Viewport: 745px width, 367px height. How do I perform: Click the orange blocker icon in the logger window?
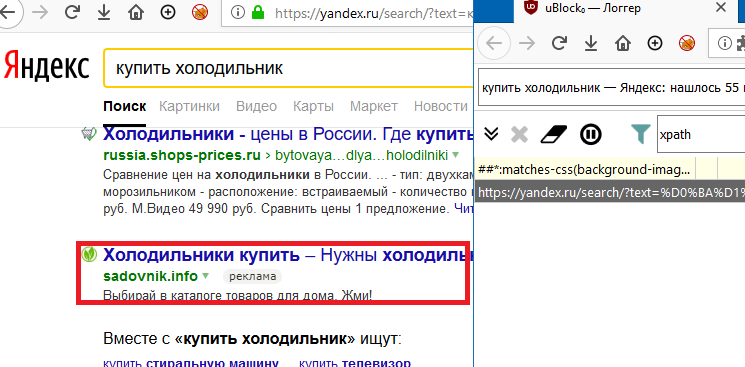tap(687, 44)
